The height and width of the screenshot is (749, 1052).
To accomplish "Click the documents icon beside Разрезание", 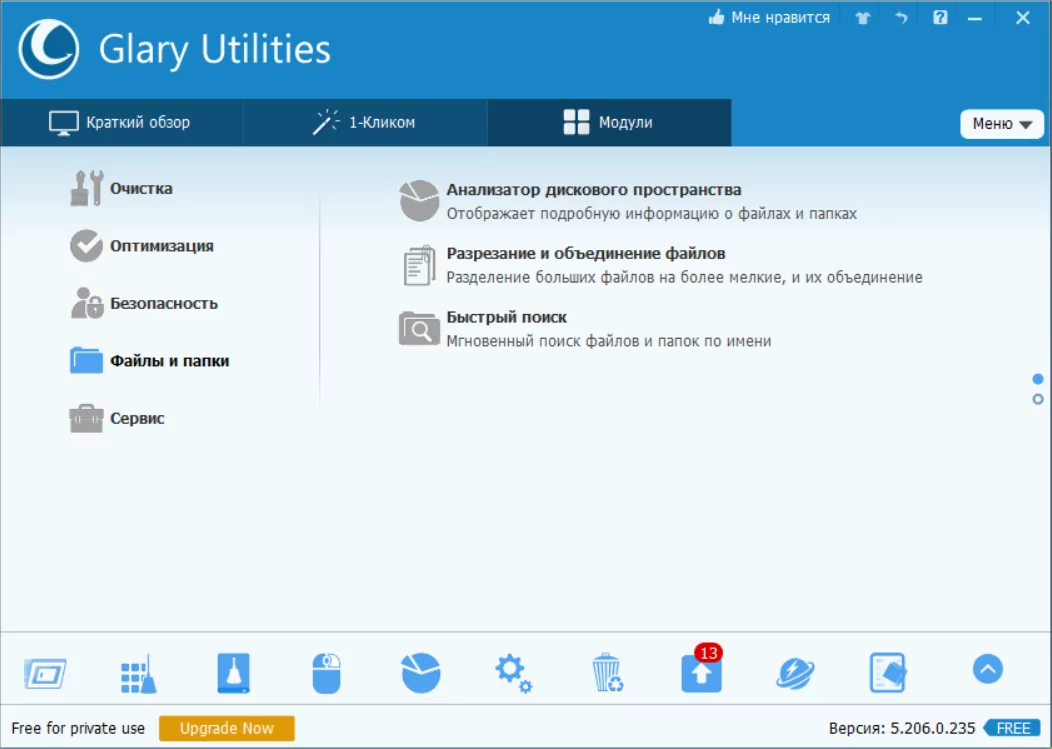I will [419, 265].
